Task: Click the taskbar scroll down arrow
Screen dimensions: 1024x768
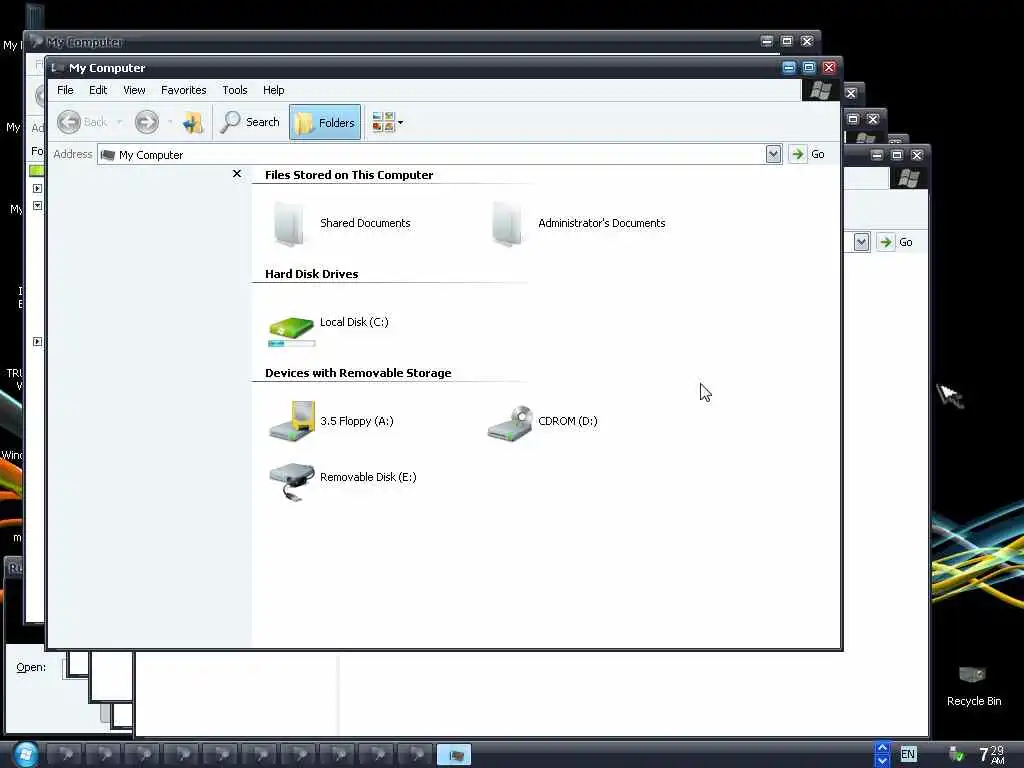Action: 882,761
